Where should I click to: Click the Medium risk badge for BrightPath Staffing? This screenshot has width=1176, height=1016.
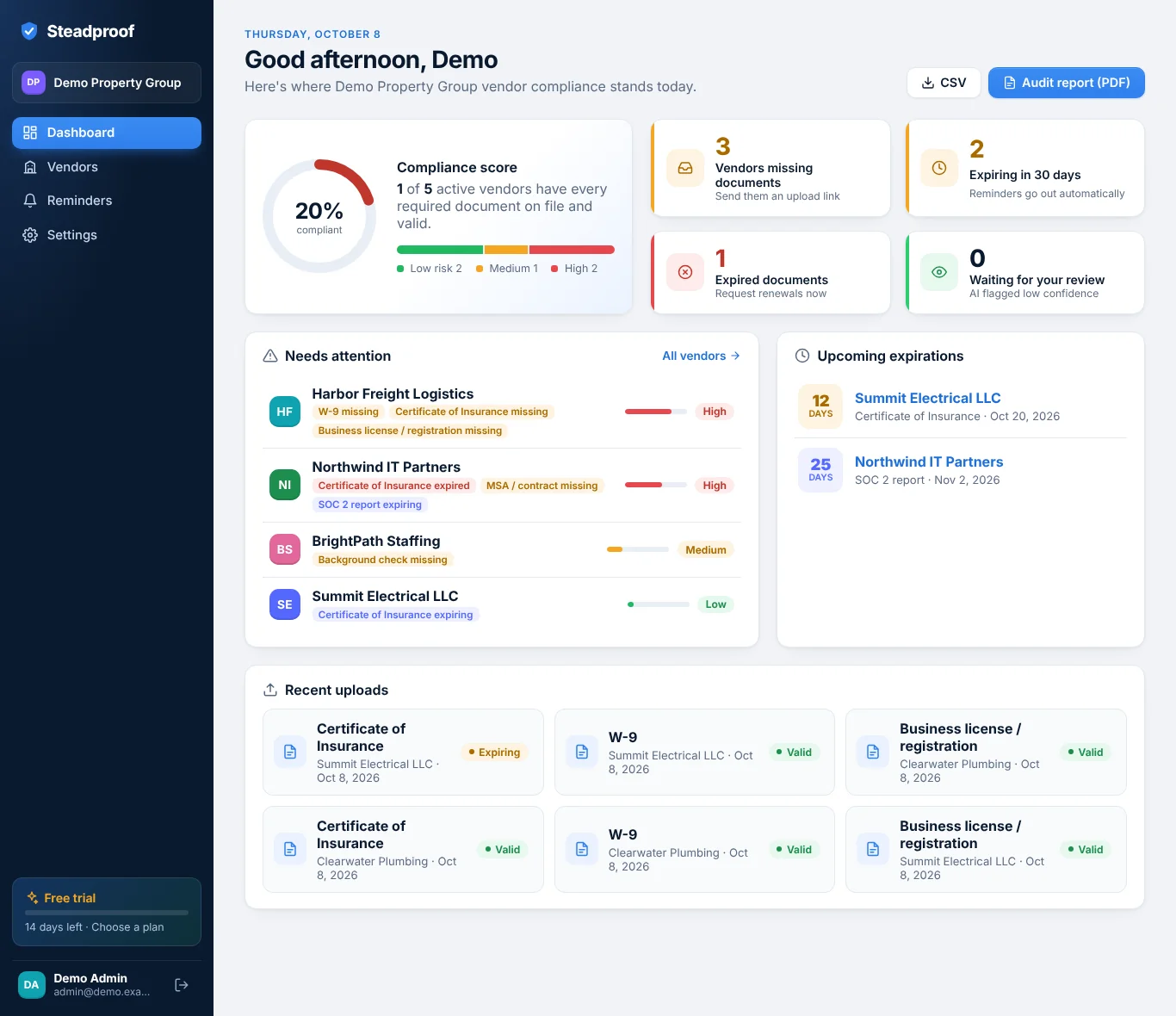pos(706,550)
